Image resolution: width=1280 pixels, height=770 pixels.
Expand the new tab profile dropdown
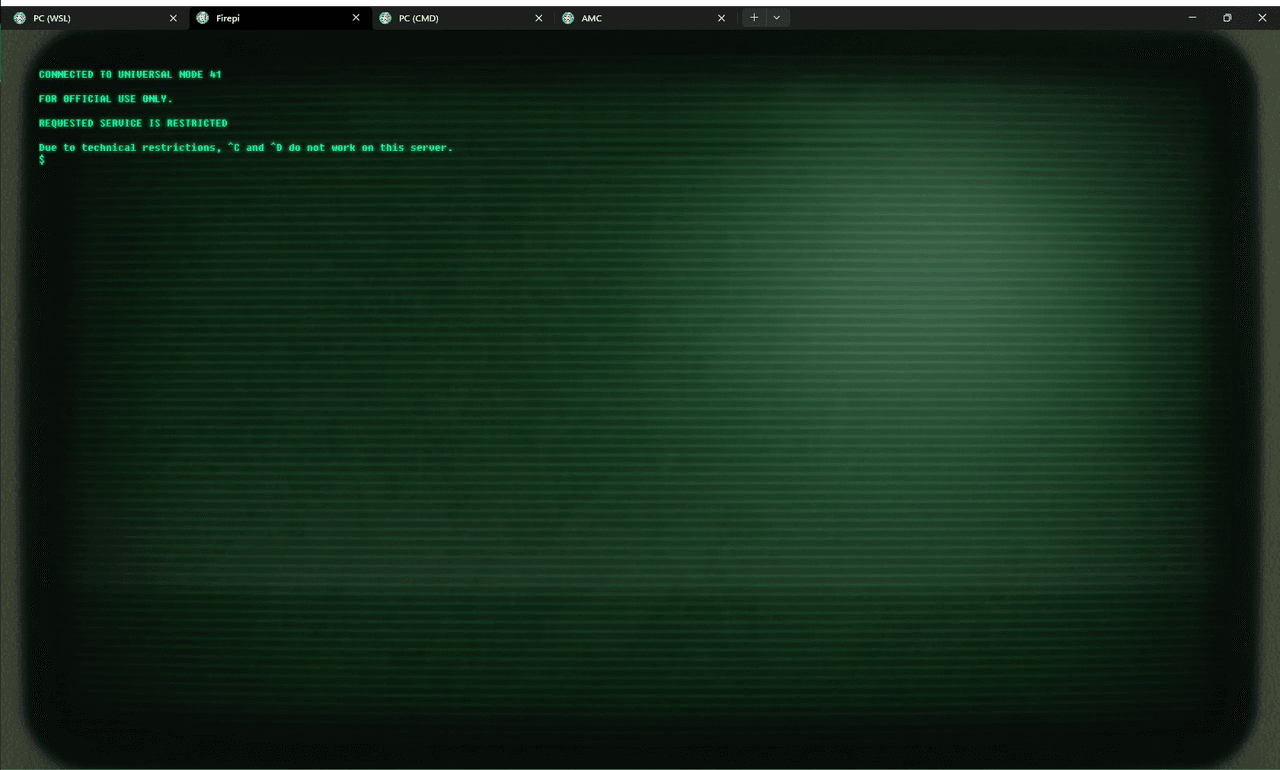click(777, 18)
